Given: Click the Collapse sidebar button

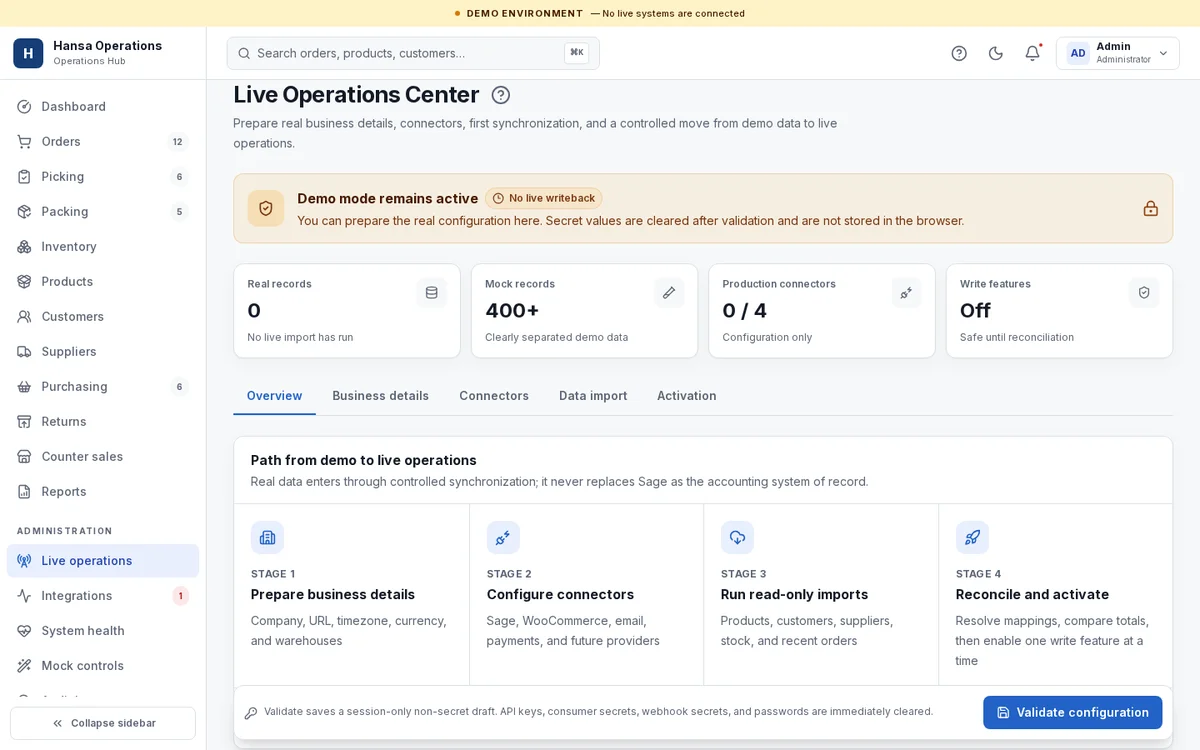Looking at the screenshot, I should coord(103,723).
